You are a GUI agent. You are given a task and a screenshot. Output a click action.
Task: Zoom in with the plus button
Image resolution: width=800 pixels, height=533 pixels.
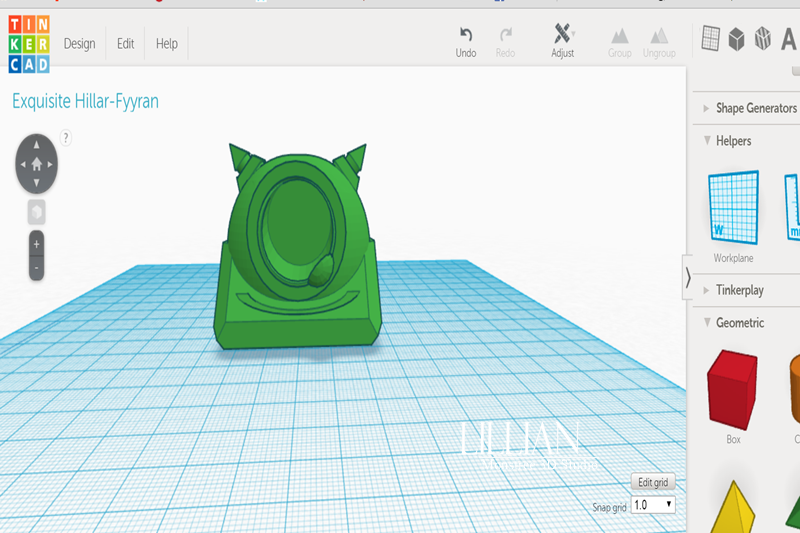point(36,244)
